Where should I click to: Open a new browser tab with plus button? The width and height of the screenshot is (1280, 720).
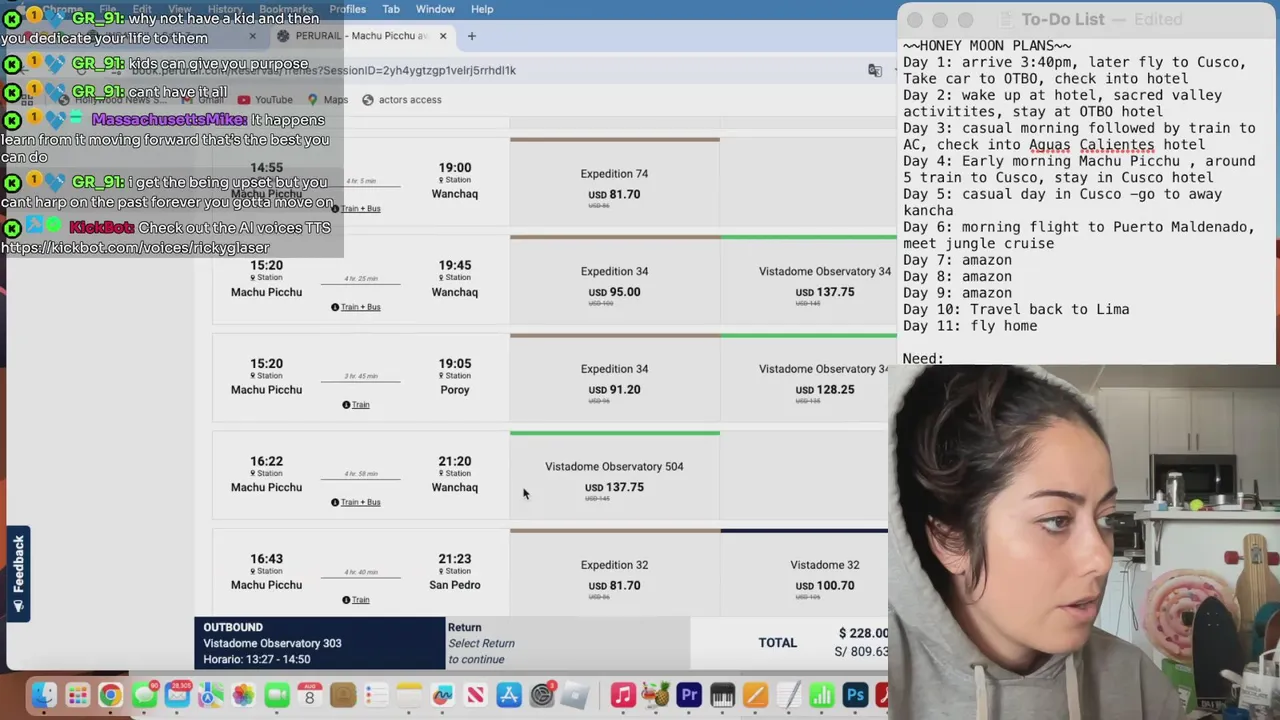click(471, 36)
